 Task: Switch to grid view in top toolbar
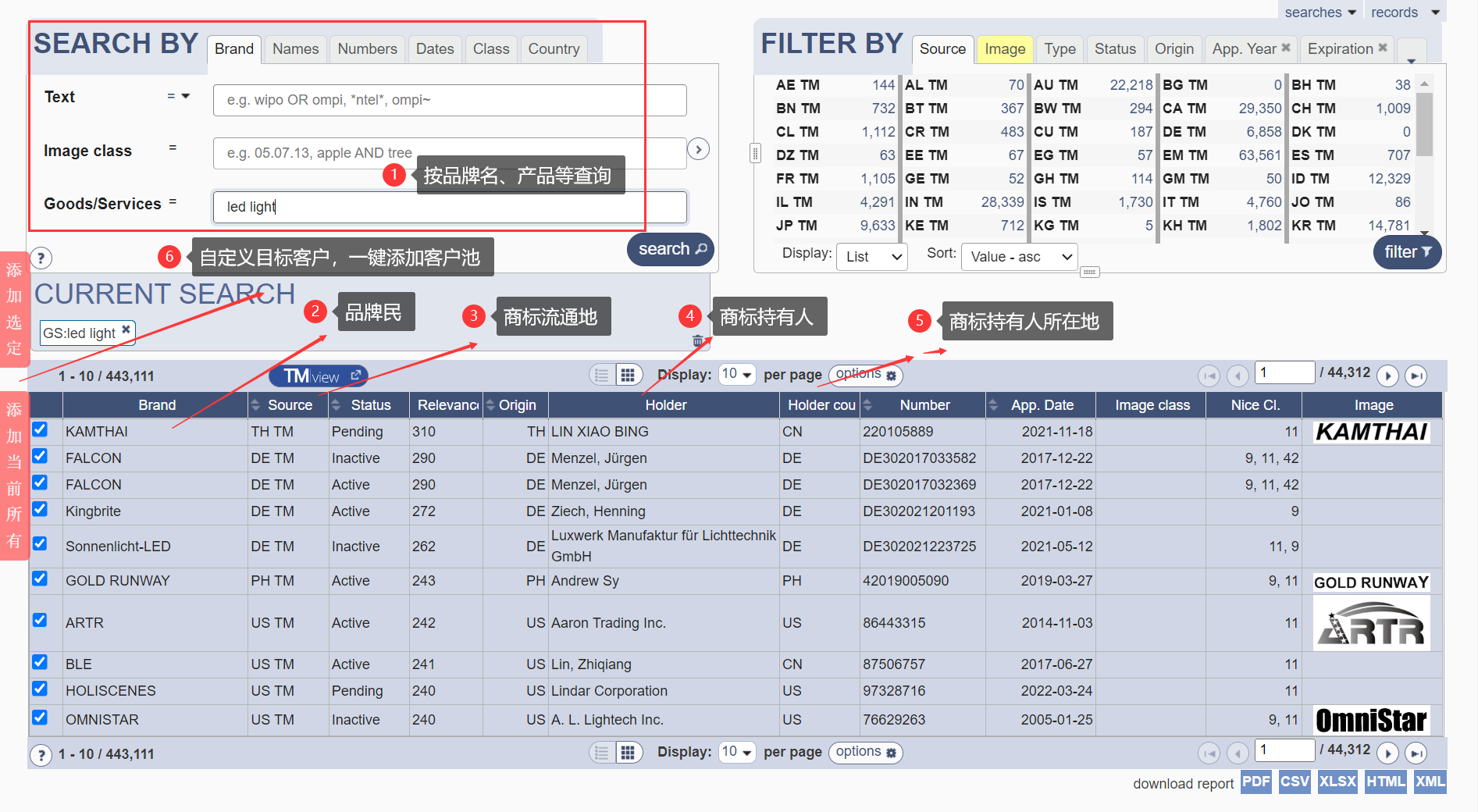pos(628,376)
